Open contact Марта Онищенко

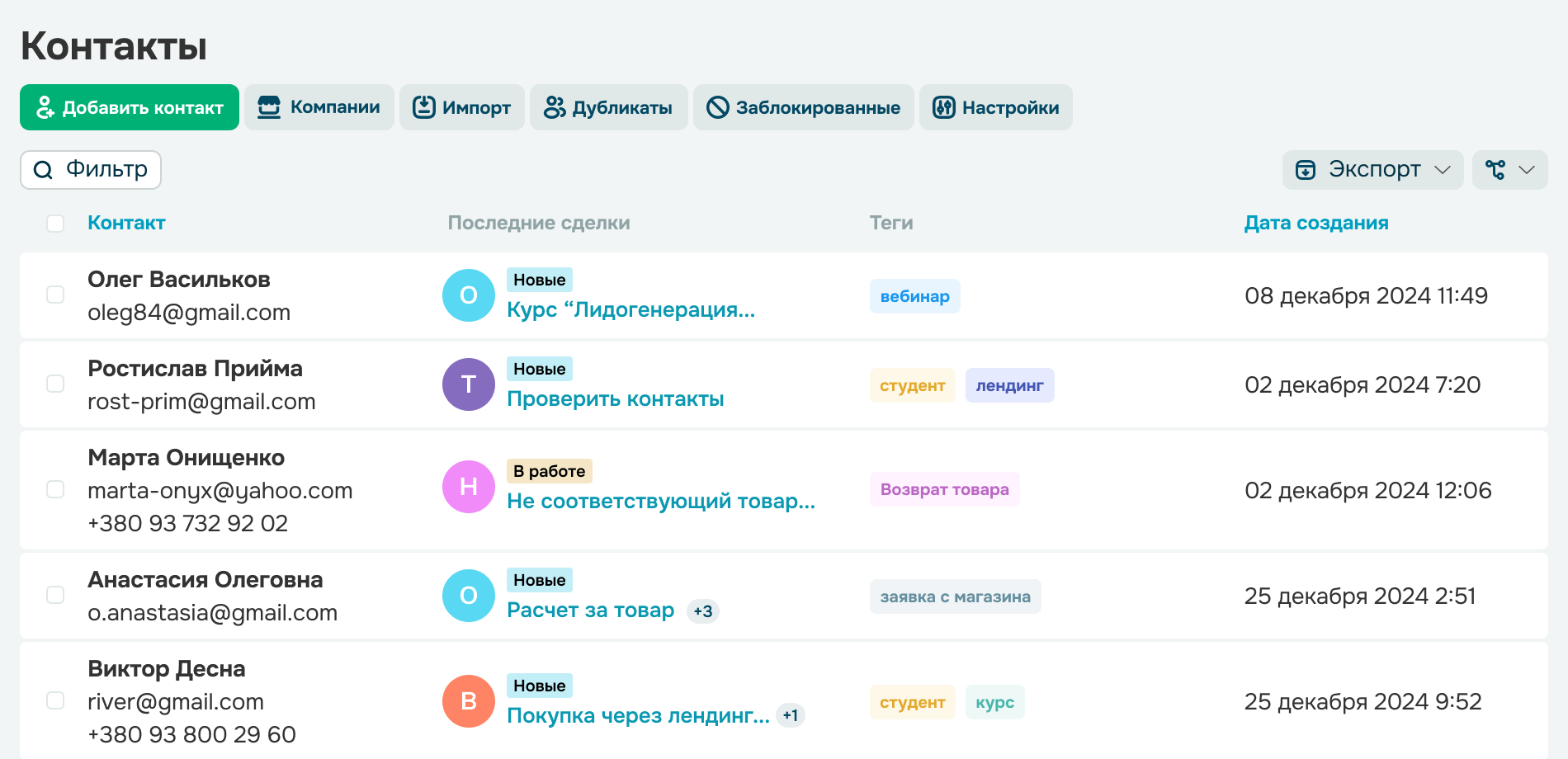point(186,458)
